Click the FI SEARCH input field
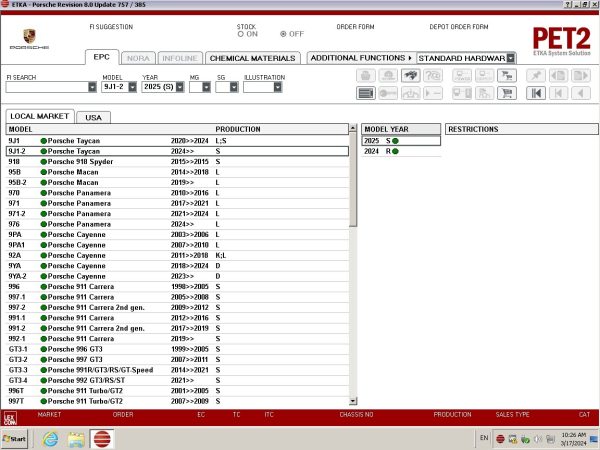 (47, 87)
